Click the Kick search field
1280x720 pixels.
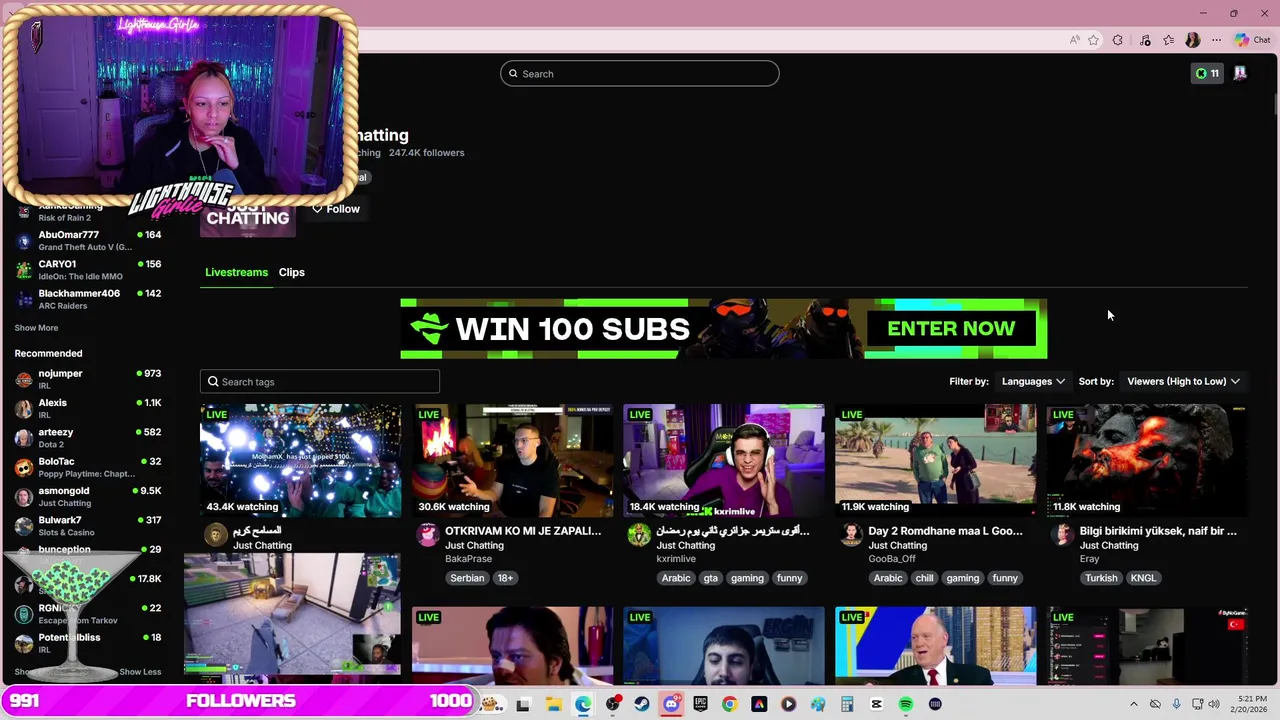tap(639, 73)
